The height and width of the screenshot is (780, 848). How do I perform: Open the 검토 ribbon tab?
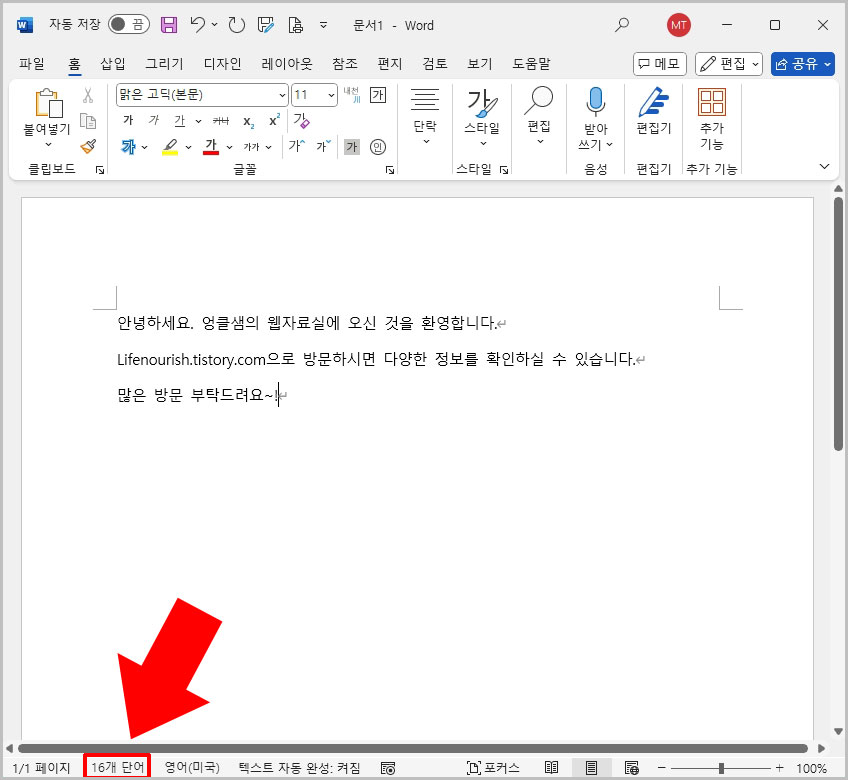coord(433,63)
